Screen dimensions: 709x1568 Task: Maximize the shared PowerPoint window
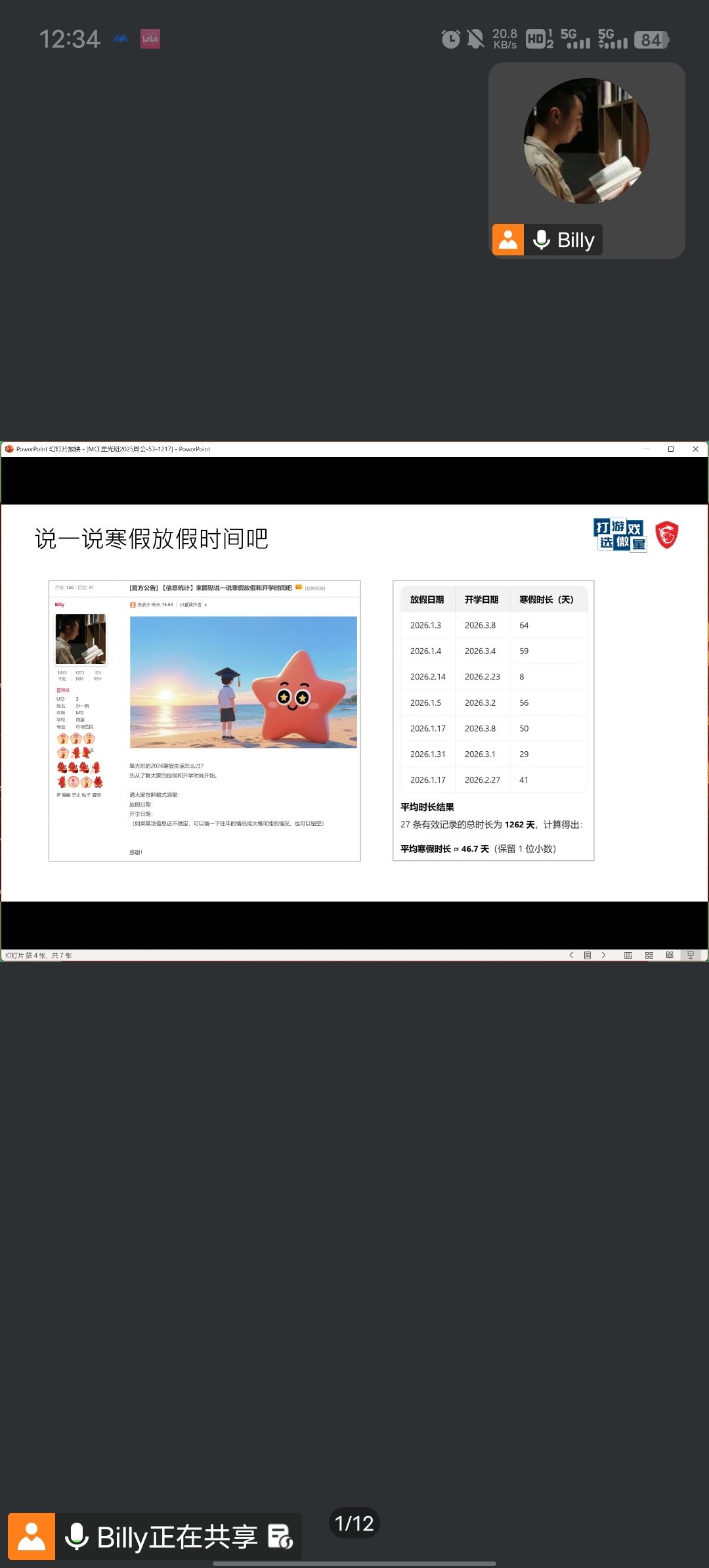pos(671,449)
